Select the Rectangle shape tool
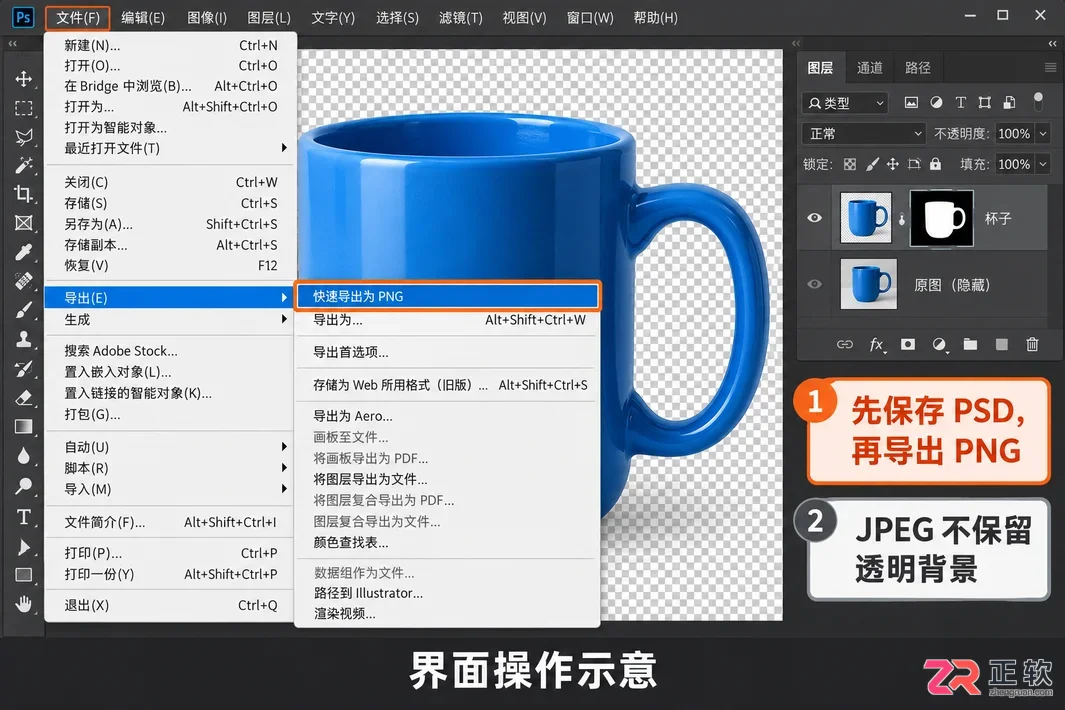The image size is (1065, 710). tap(23, 575)
